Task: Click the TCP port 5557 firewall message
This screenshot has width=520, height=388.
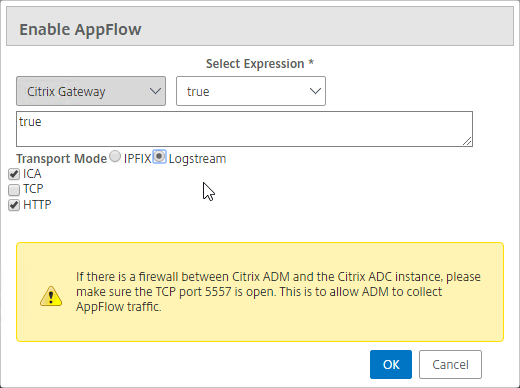Action: point(278,292)
